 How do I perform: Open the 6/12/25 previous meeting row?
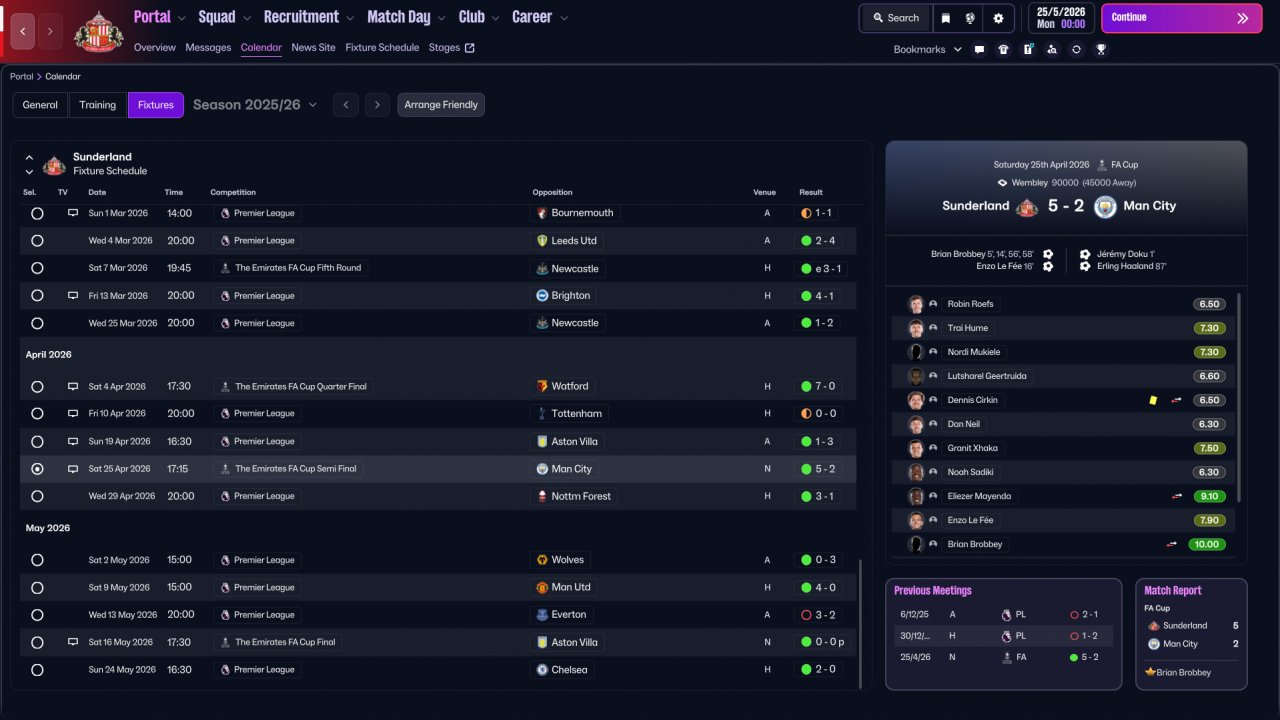pyautogui.click(x=1003, y=615)
